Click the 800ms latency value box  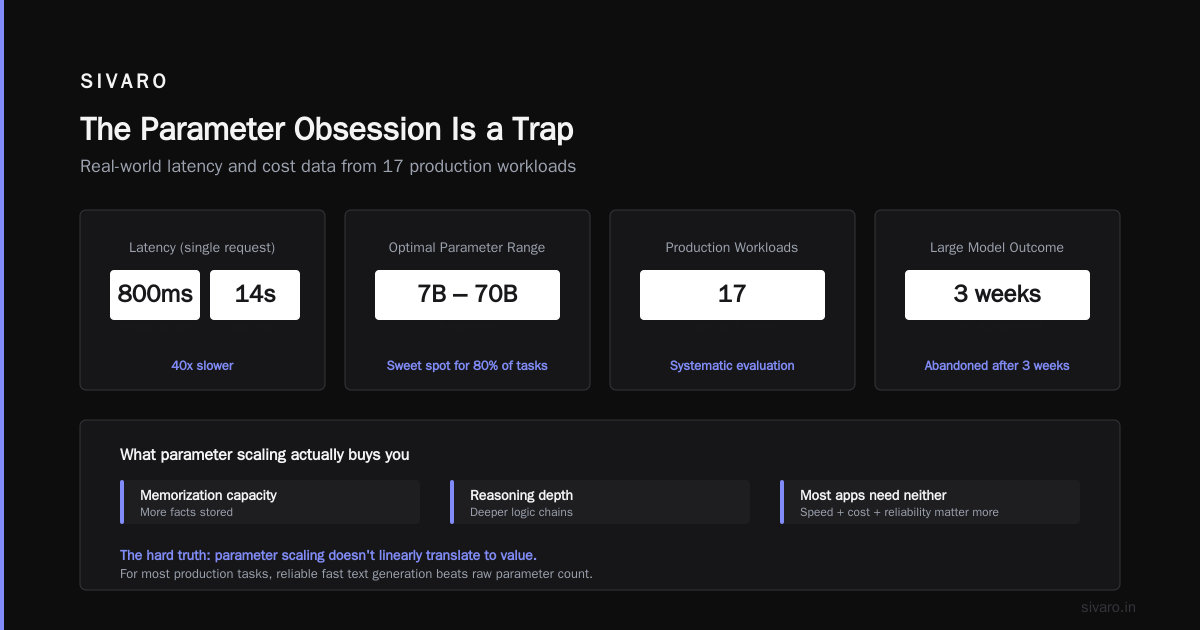coord(155,295)
